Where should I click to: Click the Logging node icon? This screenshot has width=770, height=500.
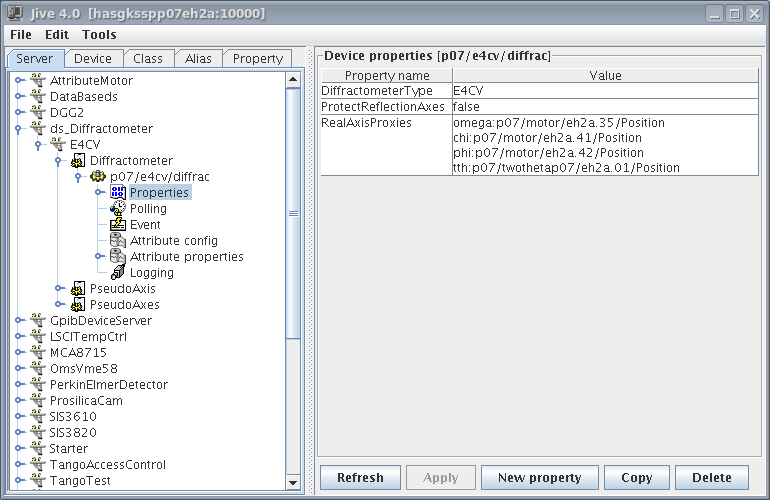point(118,272)
